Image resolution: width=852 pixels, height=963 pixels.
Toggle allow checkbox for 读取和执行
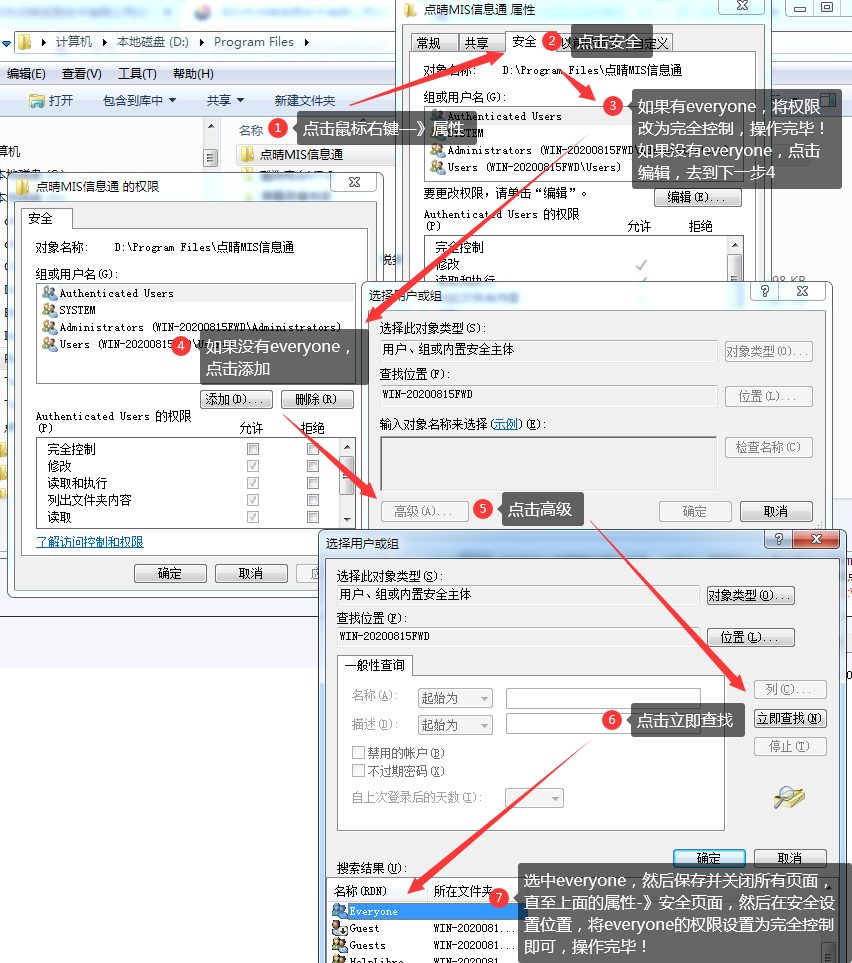[253, 483]
